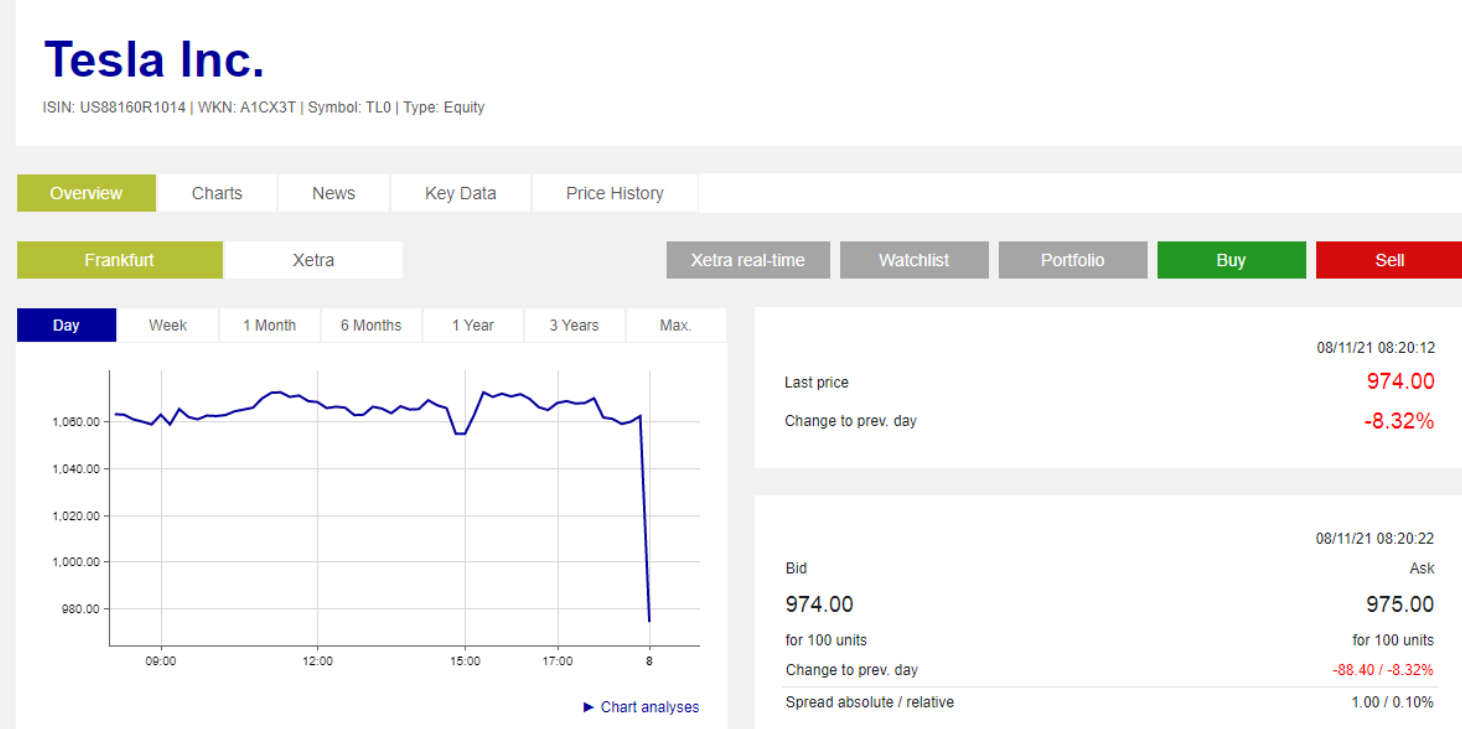Click the spread value 1.00 / 0.10%
1462x729 pixels.
point(1392,702)
